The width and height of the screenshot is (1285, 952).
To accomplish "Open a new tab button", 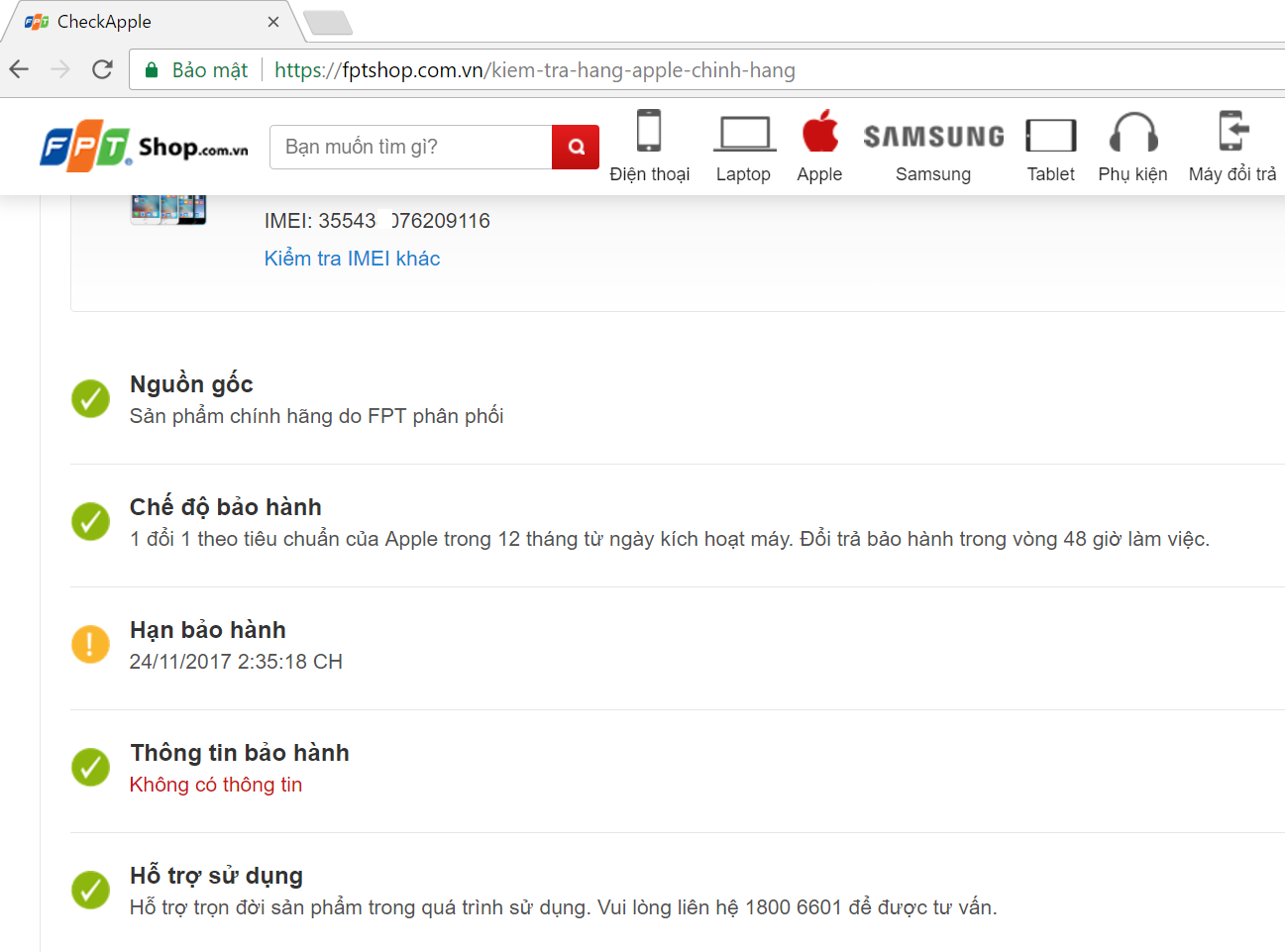I will pyautogui.click(x=327, y=23).
